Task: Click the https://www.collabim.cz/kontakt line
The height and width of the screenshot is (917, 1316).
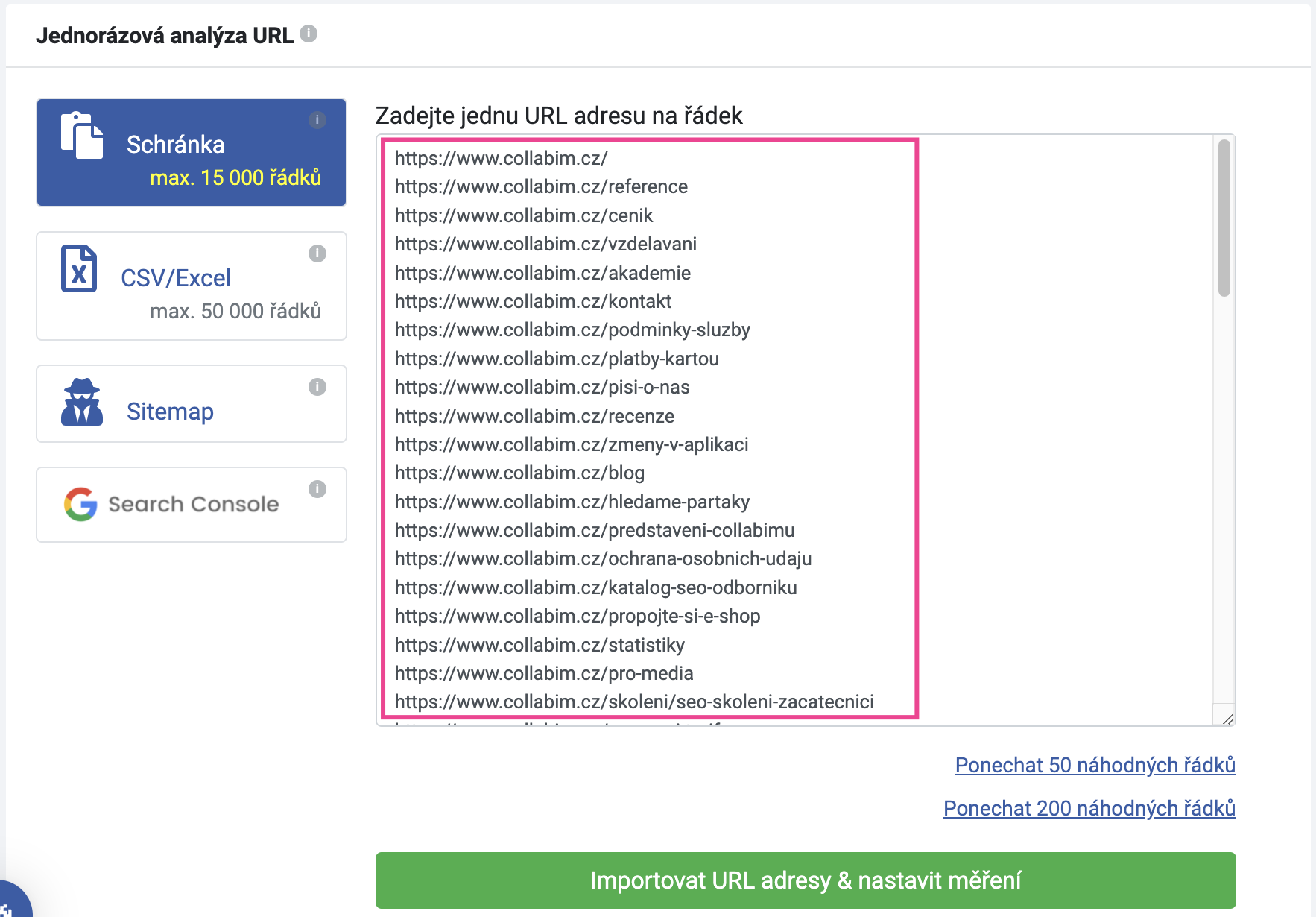Action: [x=533, y=301]
